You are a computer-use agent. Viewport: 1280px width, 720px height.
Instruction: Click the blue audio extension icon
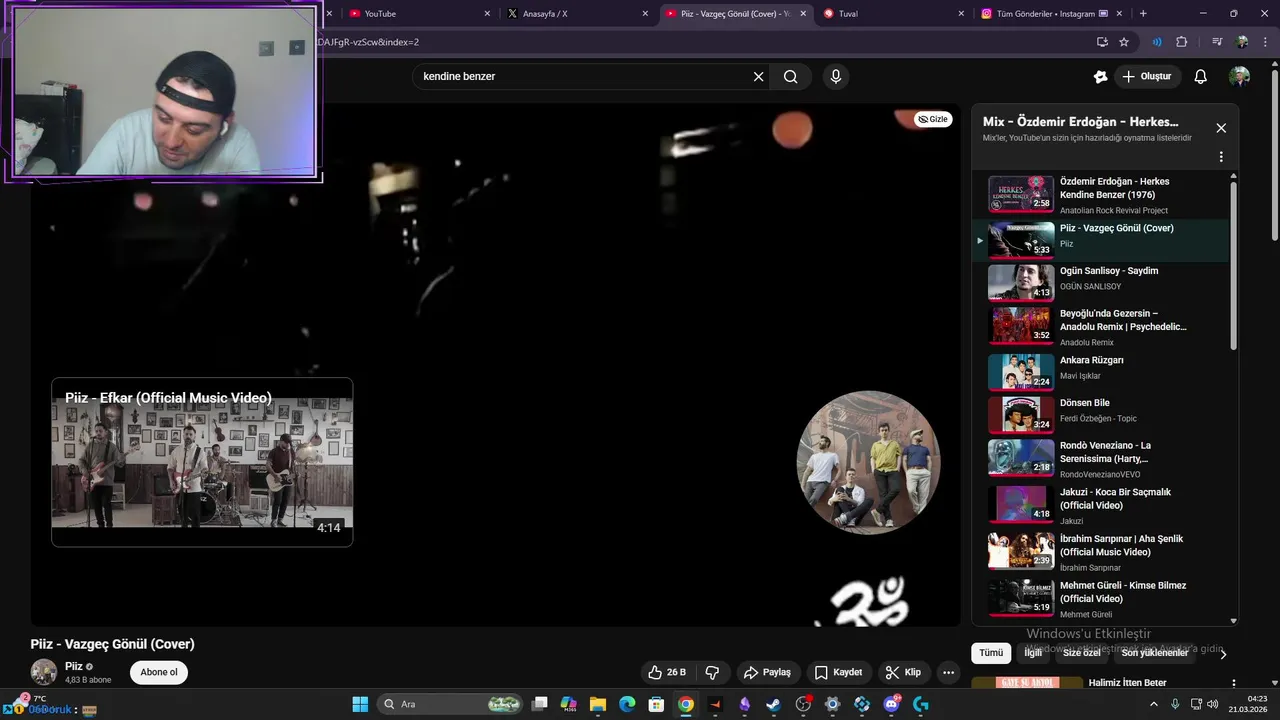click(x=1156, y=42)
